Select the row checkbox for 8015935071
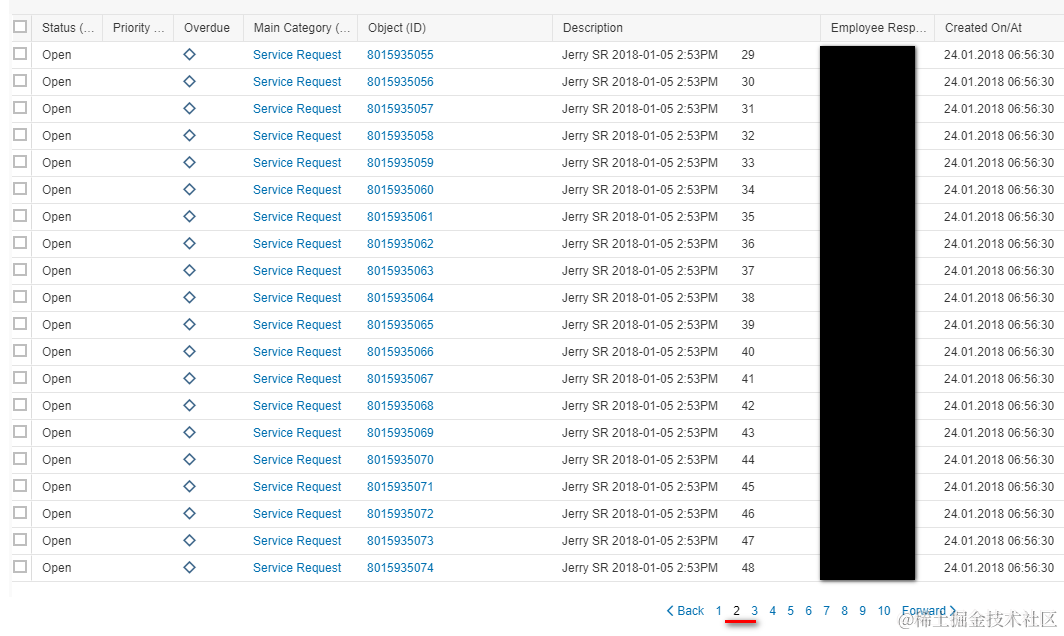The image size is (1064, 636). coord(20,486)
